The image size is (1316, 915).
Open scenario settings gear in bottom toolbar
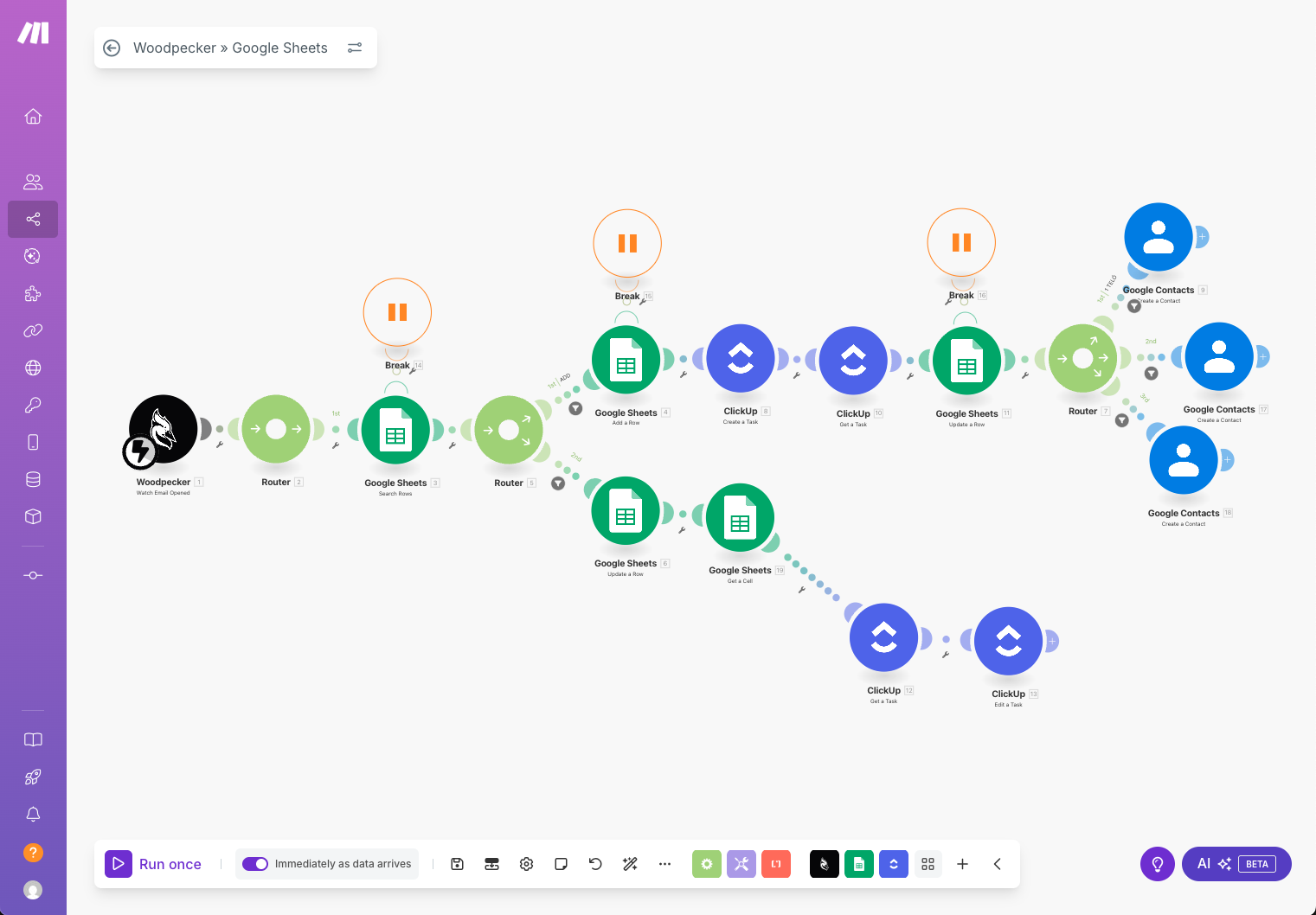[x=526, y=864]
